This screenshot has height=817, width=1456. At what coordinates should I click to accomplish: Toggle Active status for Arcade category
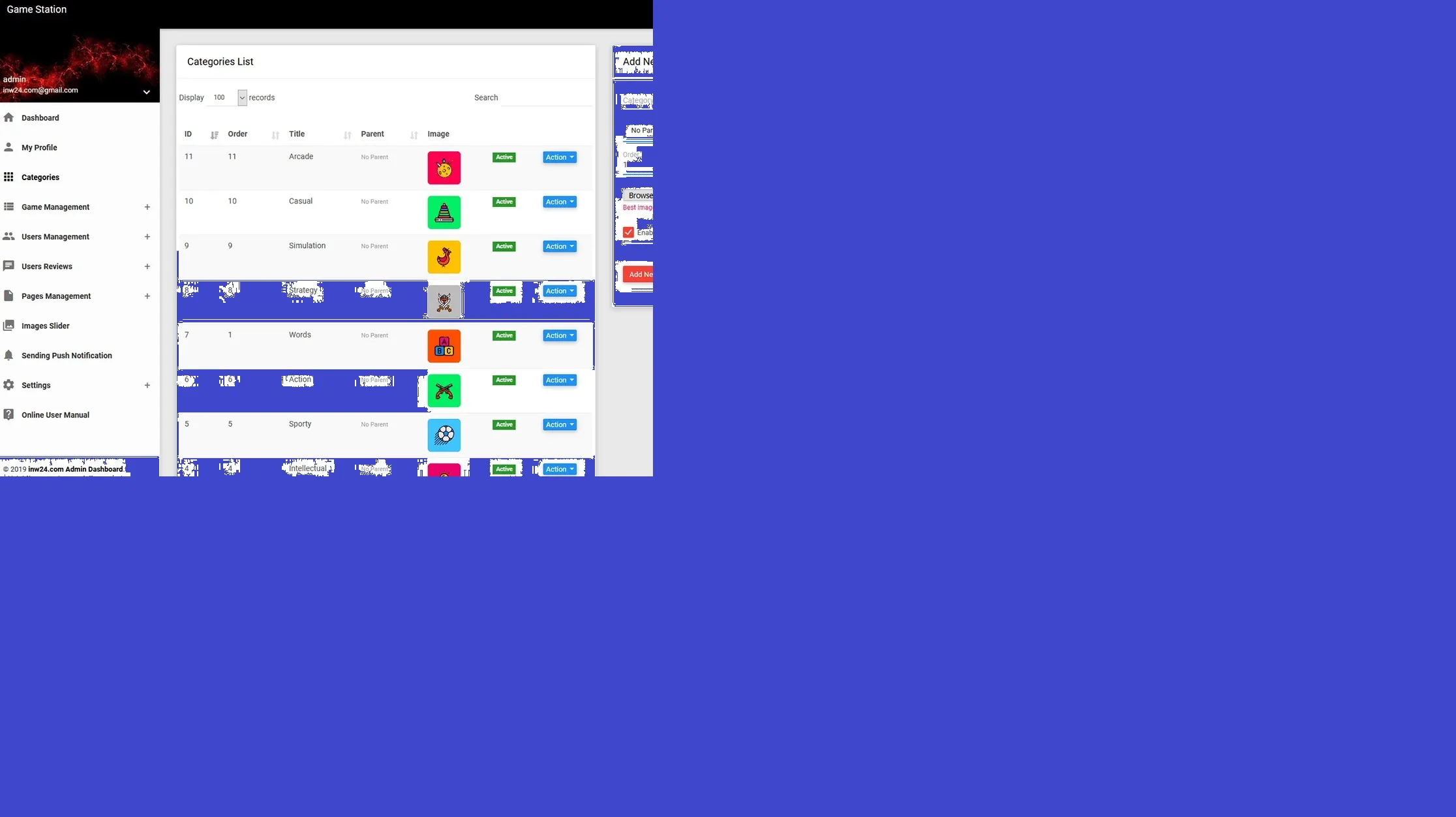click(x=504, y=157)
